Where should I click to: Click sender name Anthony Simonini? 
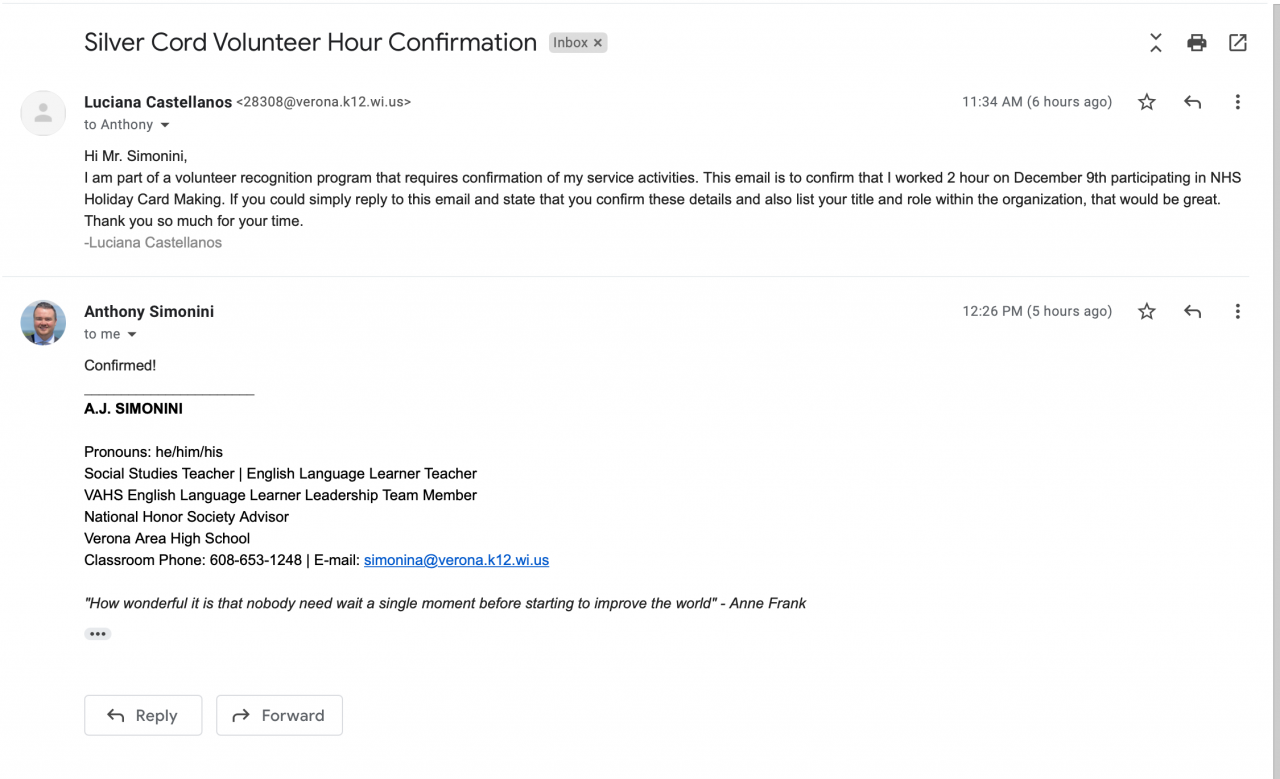click(149, 312)
